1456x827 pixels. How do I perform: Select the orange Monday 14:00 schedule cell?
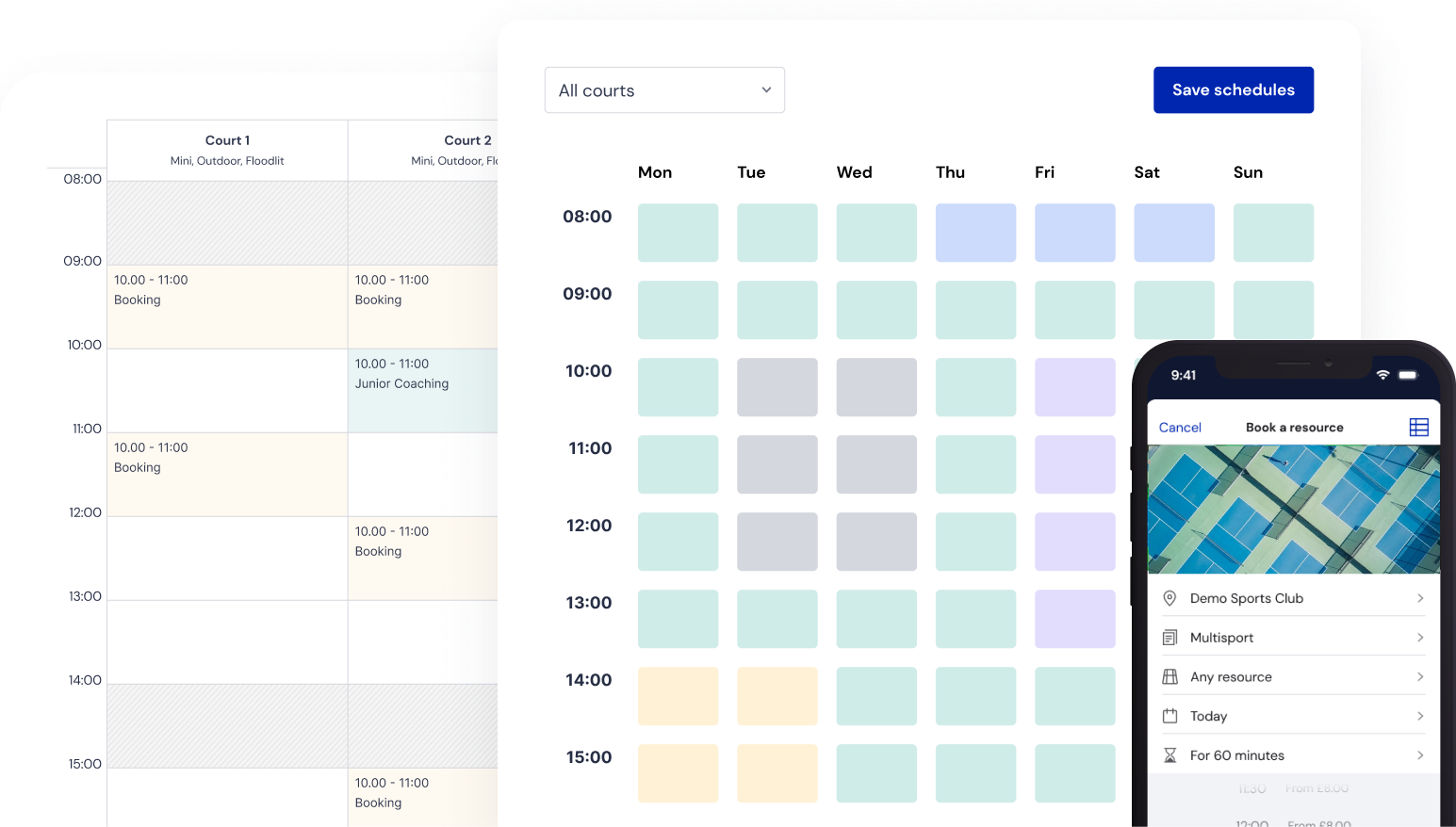(678, 696)
